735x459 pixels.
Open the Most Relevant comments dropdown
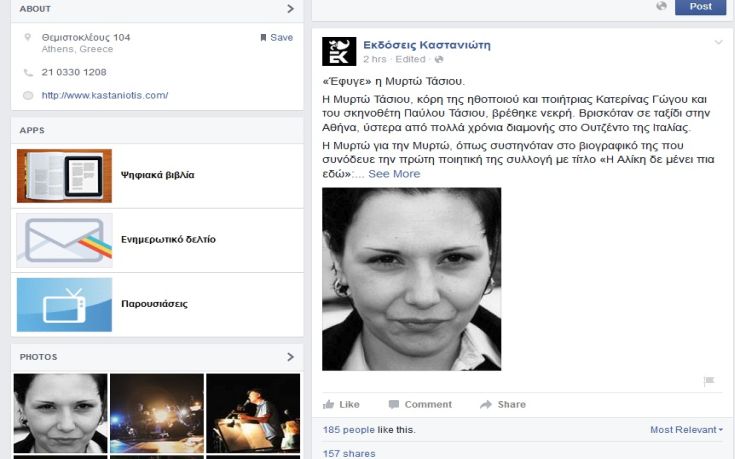pos(686,429)
